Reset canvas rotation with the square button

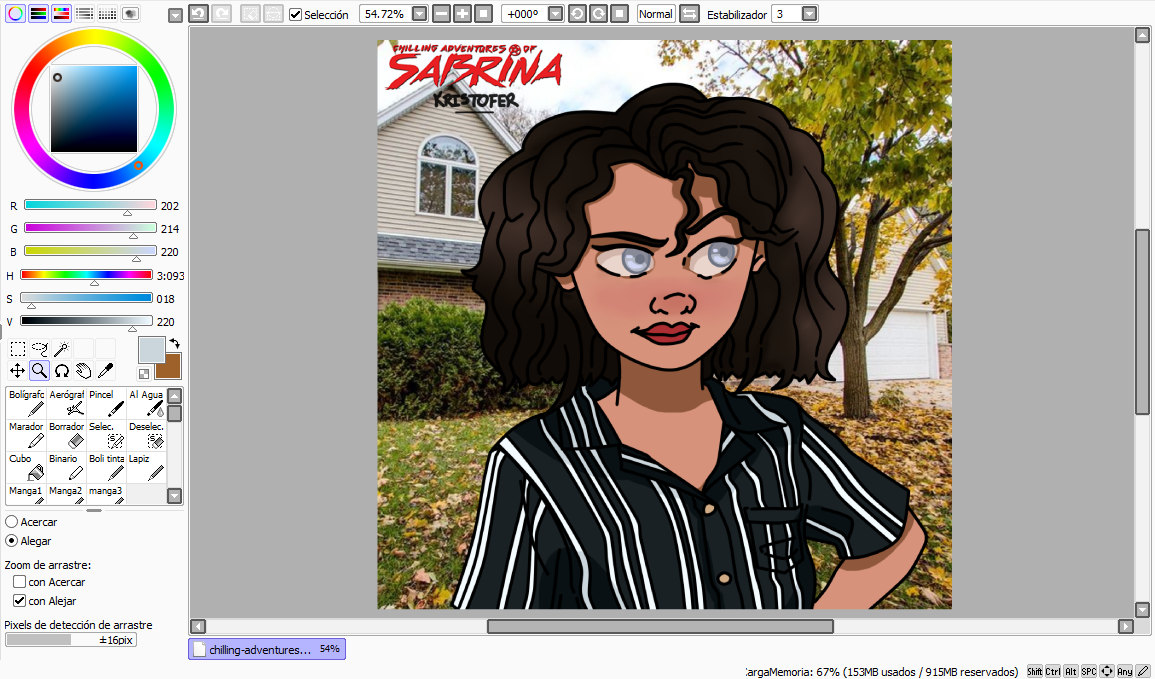[x=620, y=14]
